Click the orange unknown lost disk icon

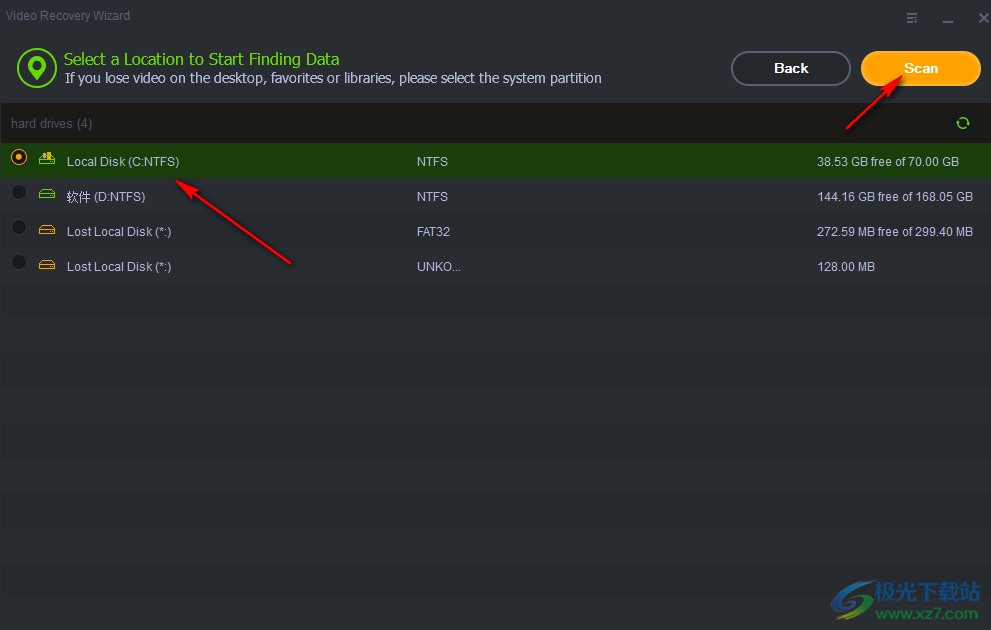pos(47,265)
